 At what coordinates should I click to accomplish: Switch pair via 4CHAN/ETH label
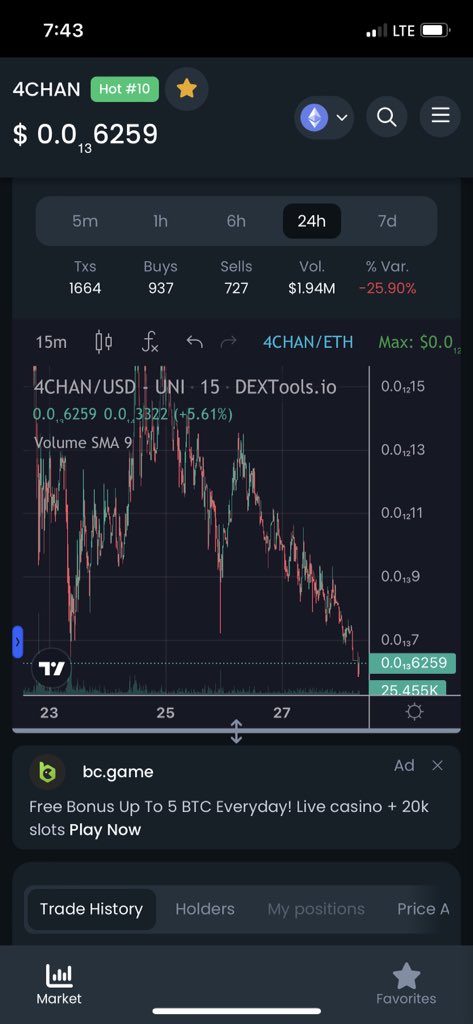pos(308,342)
